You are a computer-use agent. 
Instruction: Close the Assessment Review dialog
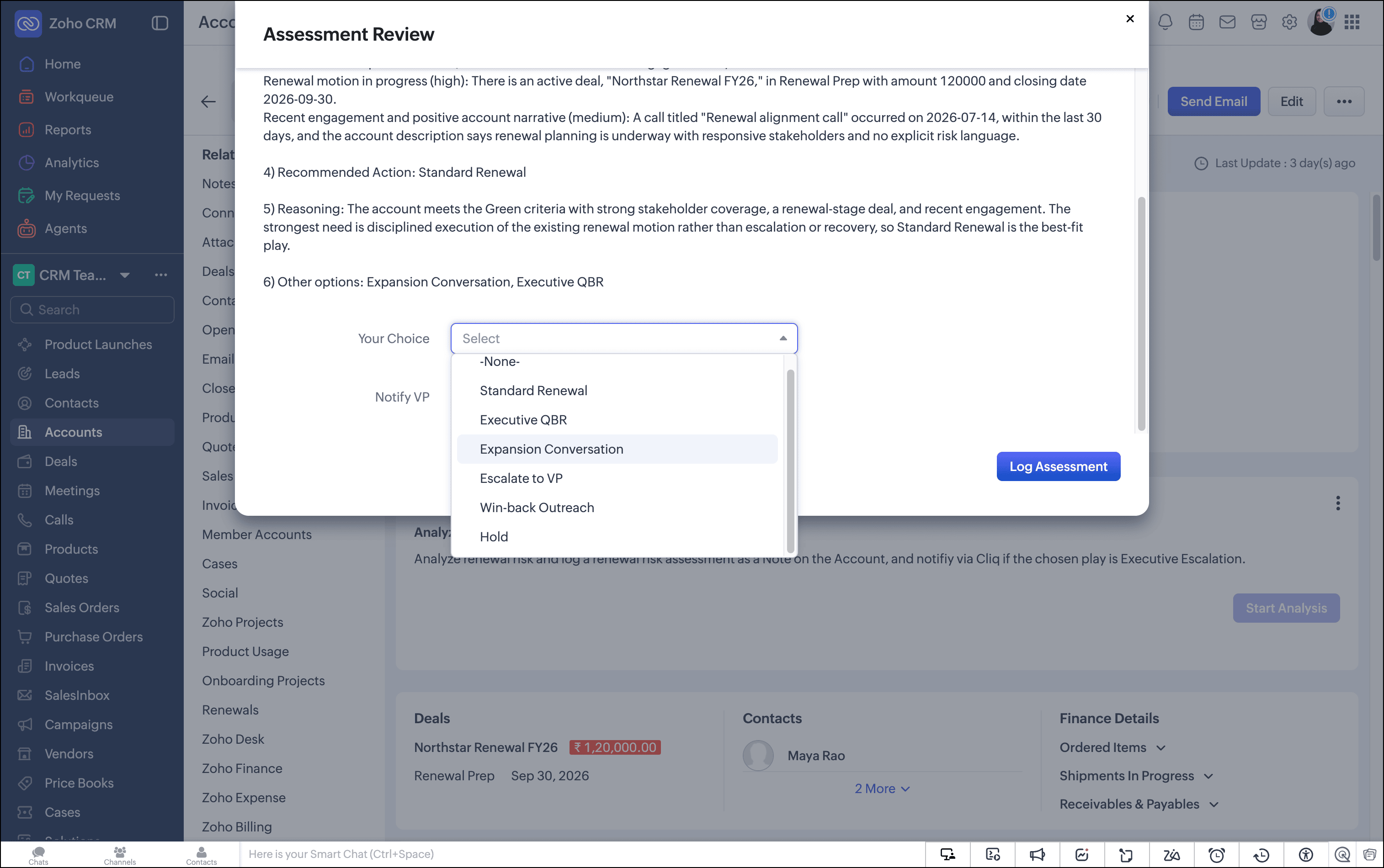(x=1129, y=19)
